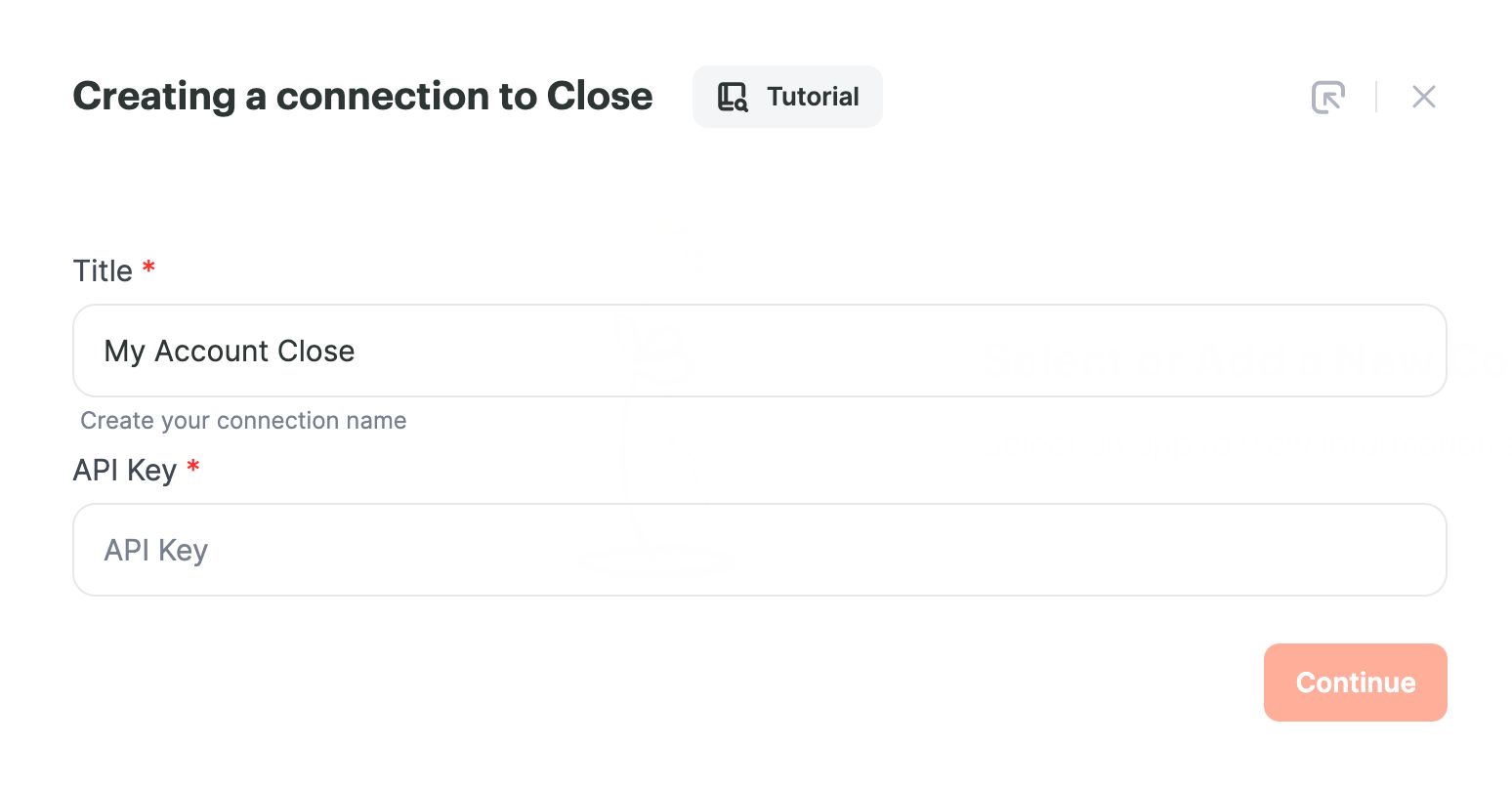Click the red asterisk beside Title

click(x=149, y=267)
